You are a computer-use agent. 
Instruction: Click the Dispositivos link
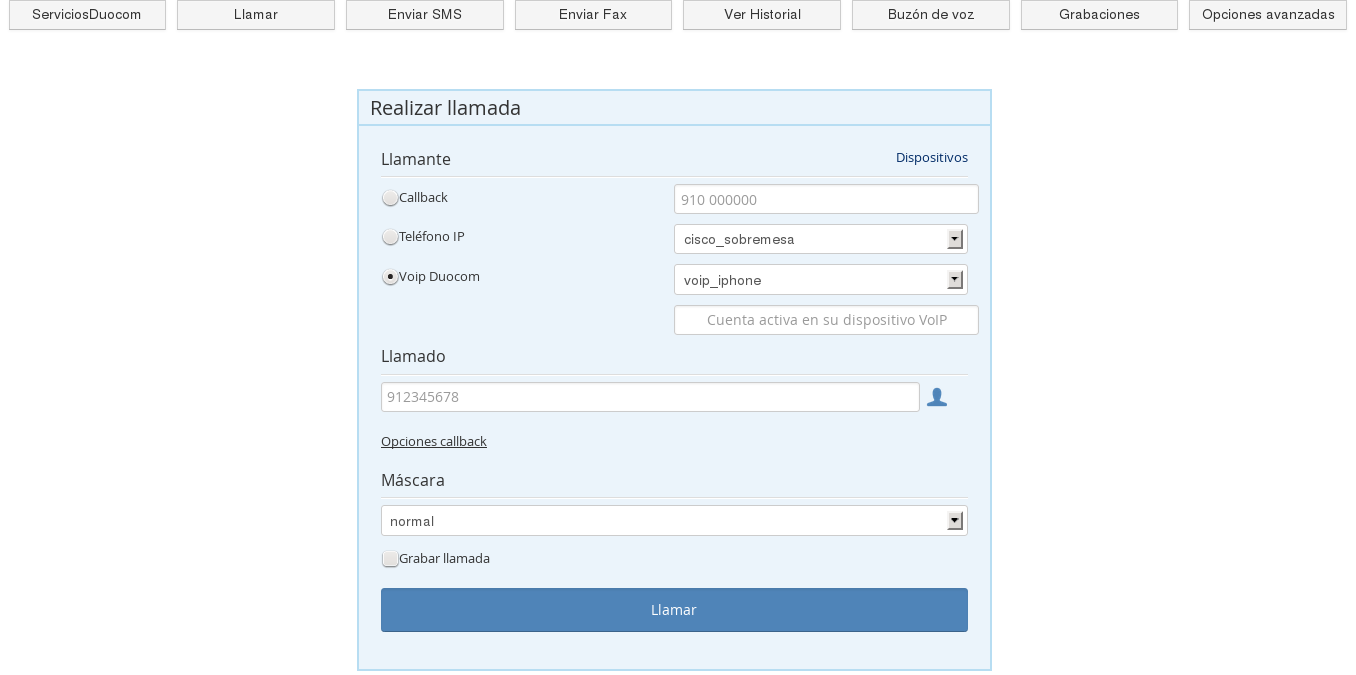[x=931, y=158]
